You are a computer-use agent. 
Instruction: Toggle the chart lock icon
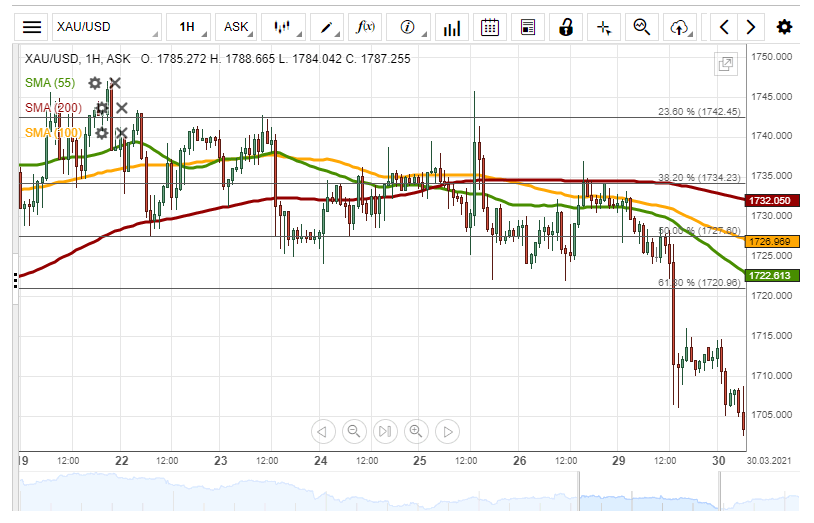point(566,27)
